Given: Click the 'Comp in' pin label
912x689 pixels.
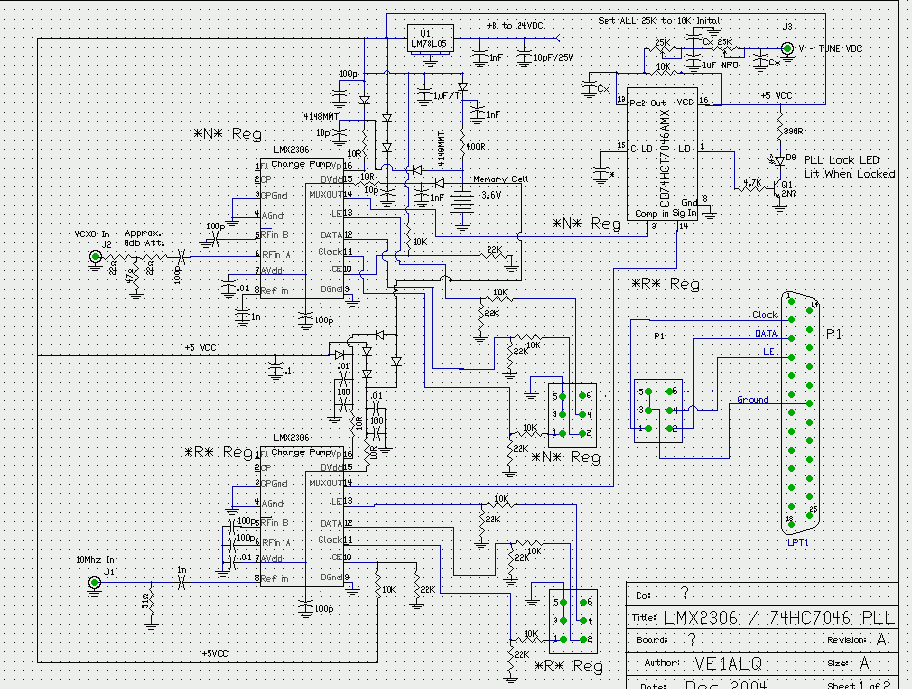Looking at the screenshot, I should 651,213.
